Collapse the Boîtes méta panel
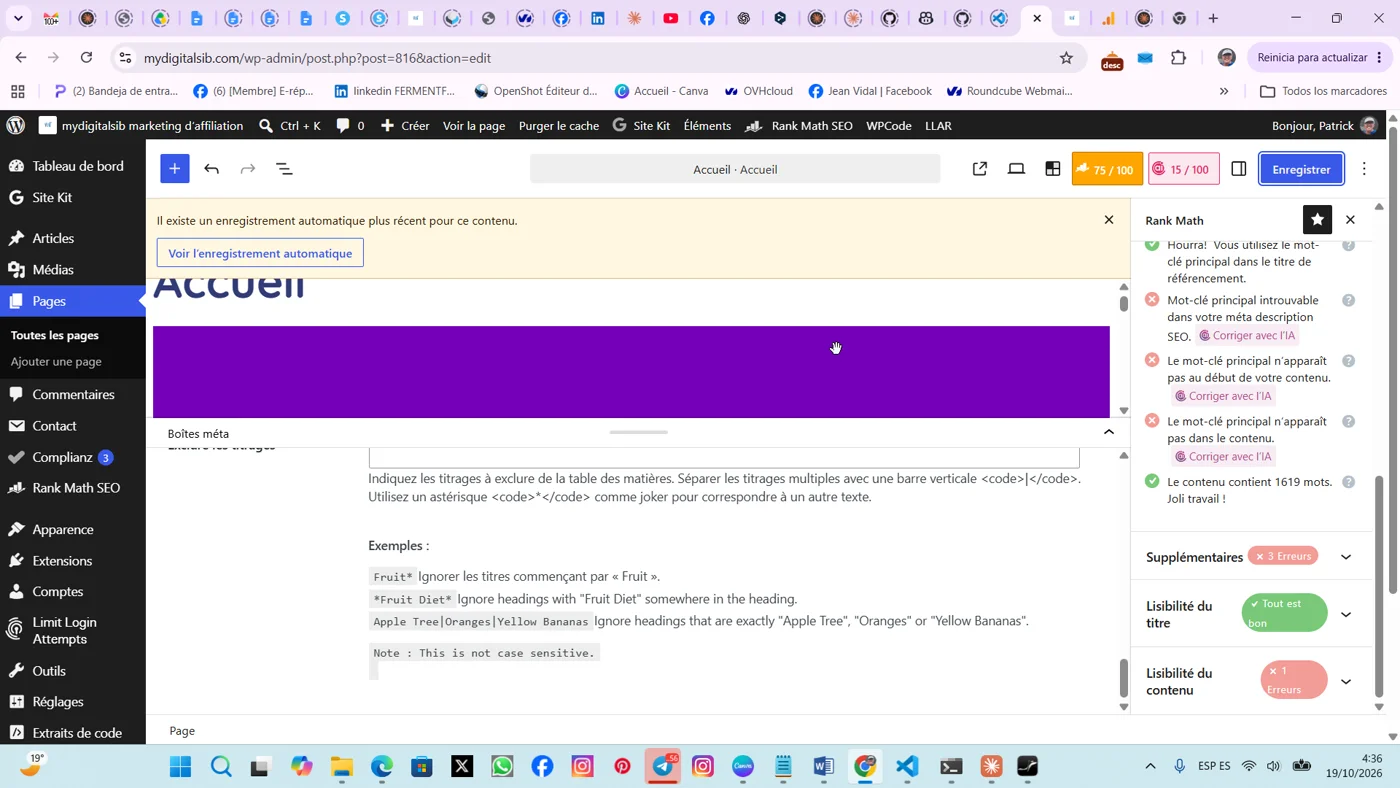The height and width of the screenshot is (788, 1400). coord(1108,432)
